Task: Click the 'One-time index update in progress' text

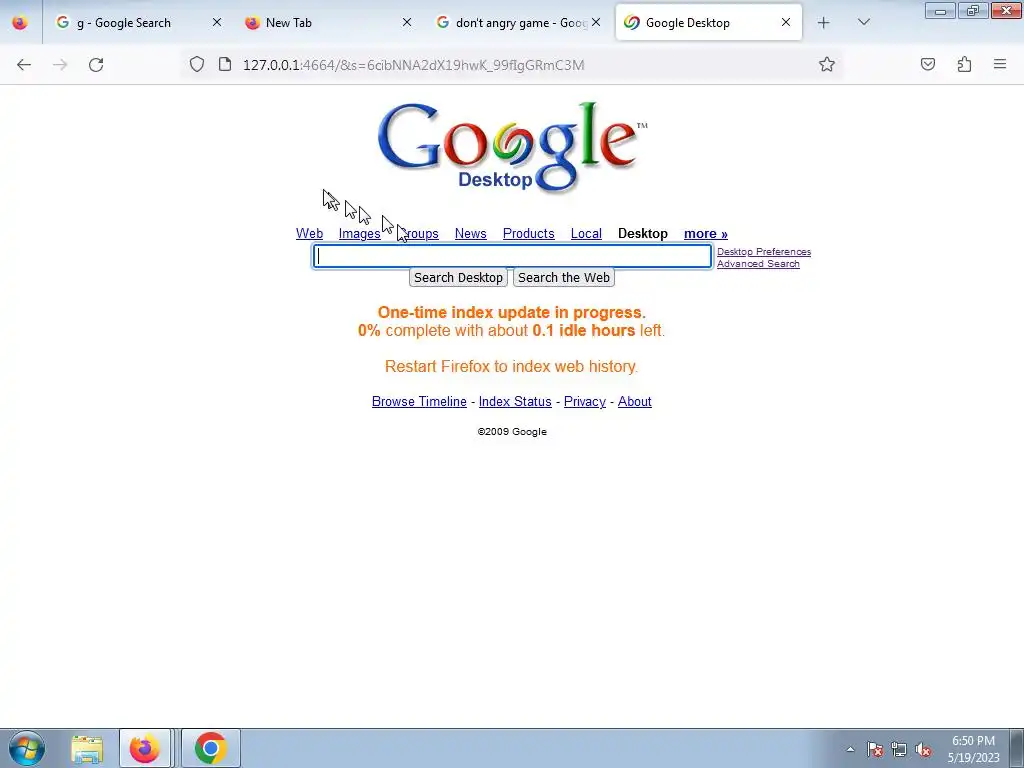Action: tap(511, 312)
